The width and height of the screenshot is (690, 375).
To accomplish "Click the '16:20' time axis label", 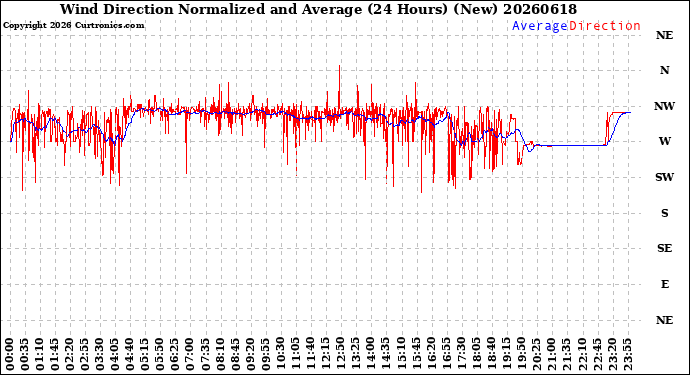I will tap(431, 355).
